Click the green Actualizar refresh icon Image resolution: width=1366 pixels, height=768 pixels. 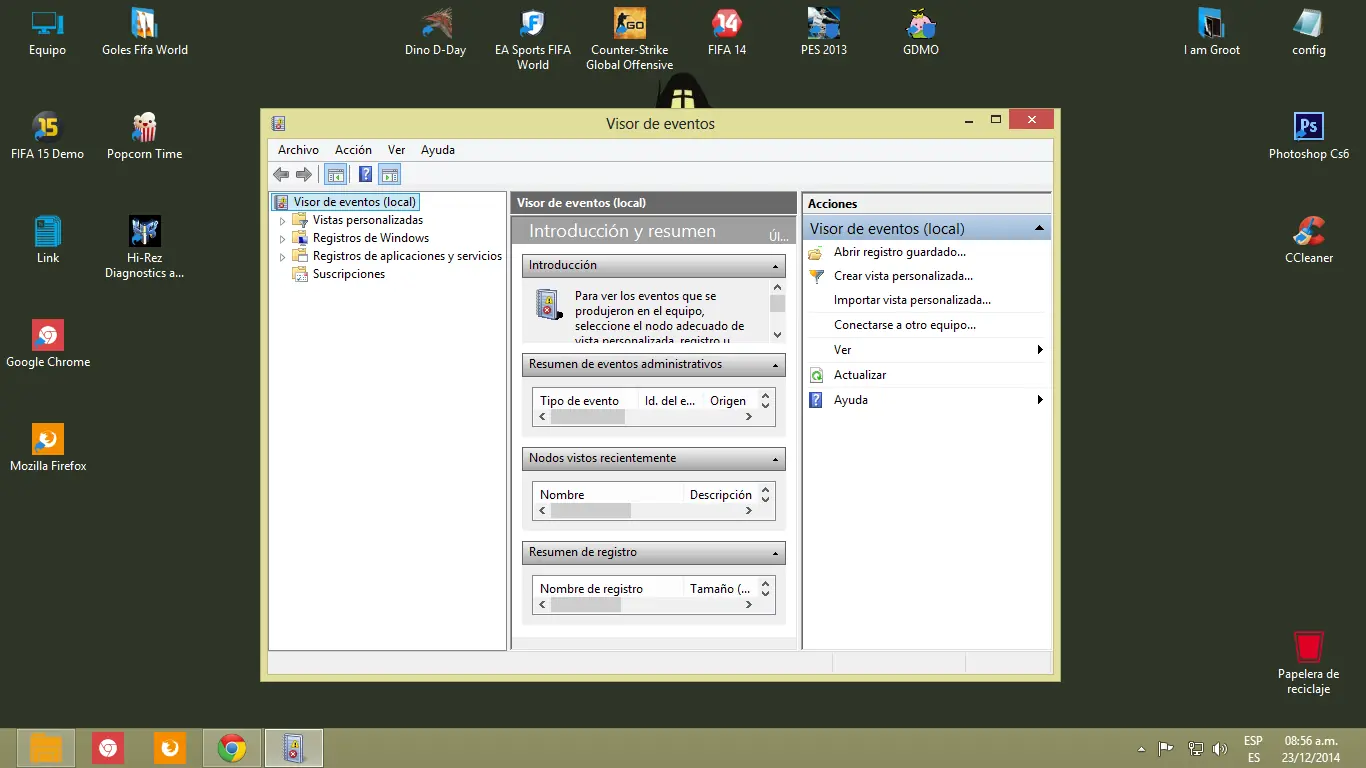pos(816,375)
